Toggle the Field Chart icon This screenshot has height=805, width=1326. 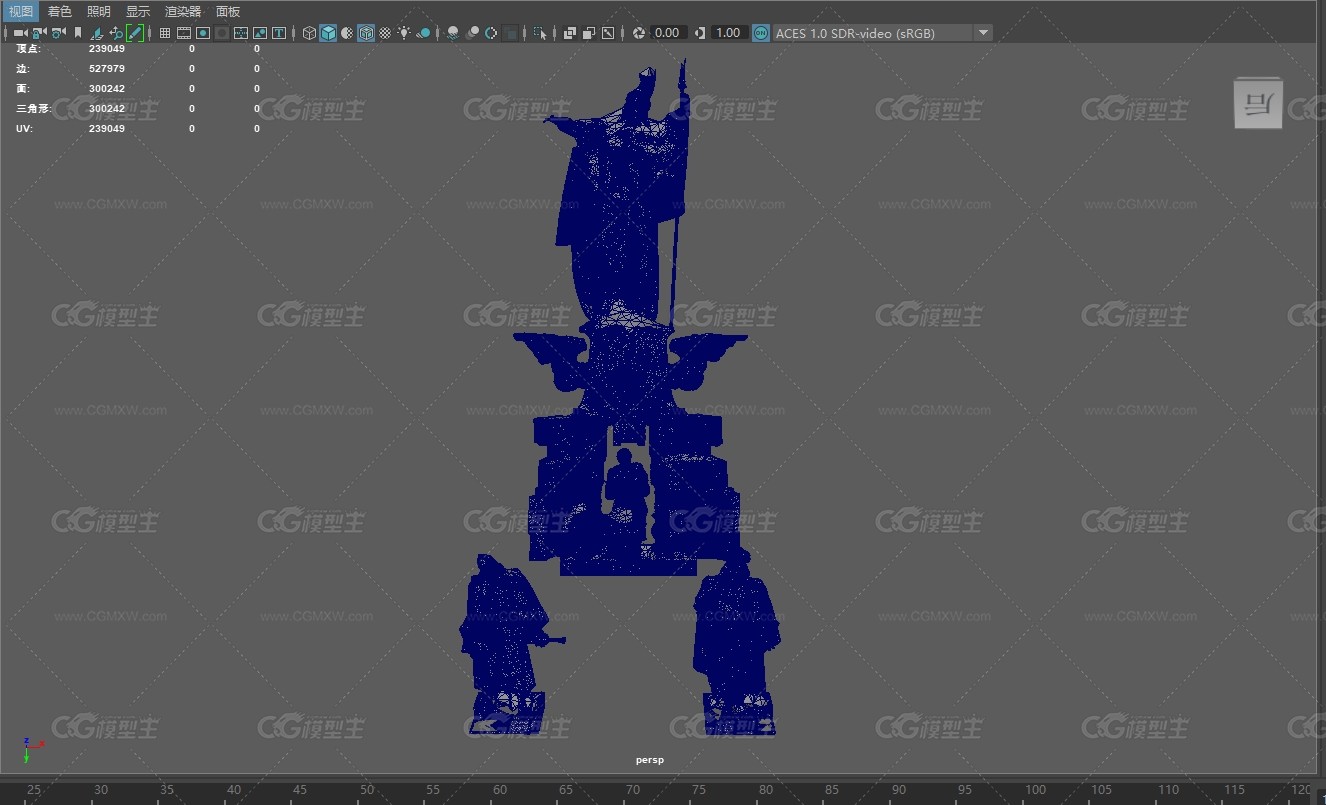pyautogui.click(x=241, y=33)
